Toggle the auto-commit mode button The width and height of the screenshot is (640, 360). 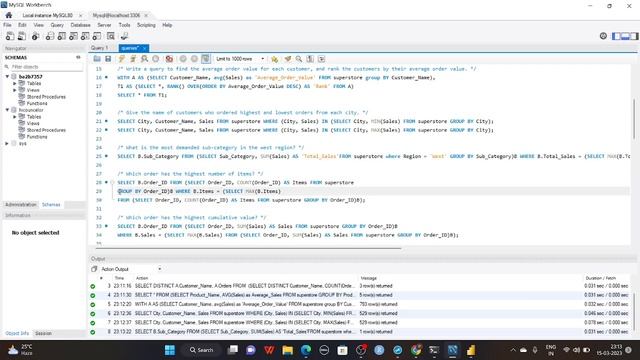[x=206, y=59]
